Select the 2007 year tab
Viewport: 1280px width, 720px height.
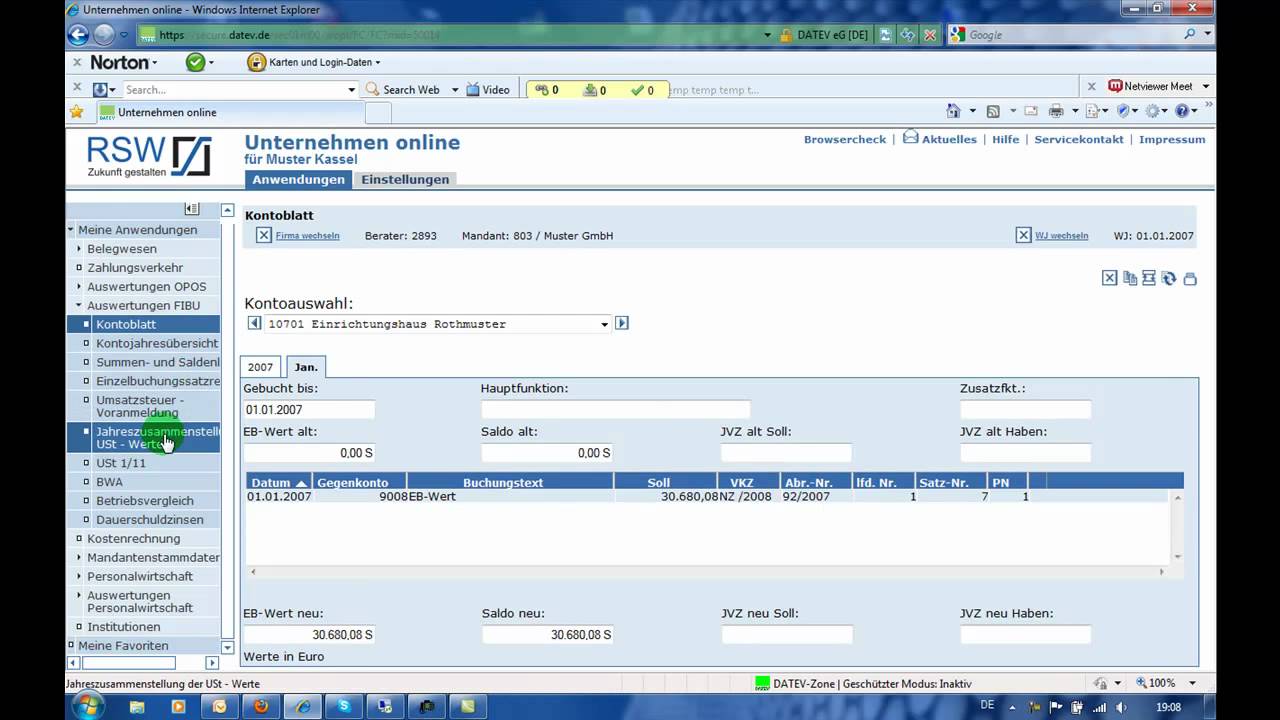click(260, 367)
